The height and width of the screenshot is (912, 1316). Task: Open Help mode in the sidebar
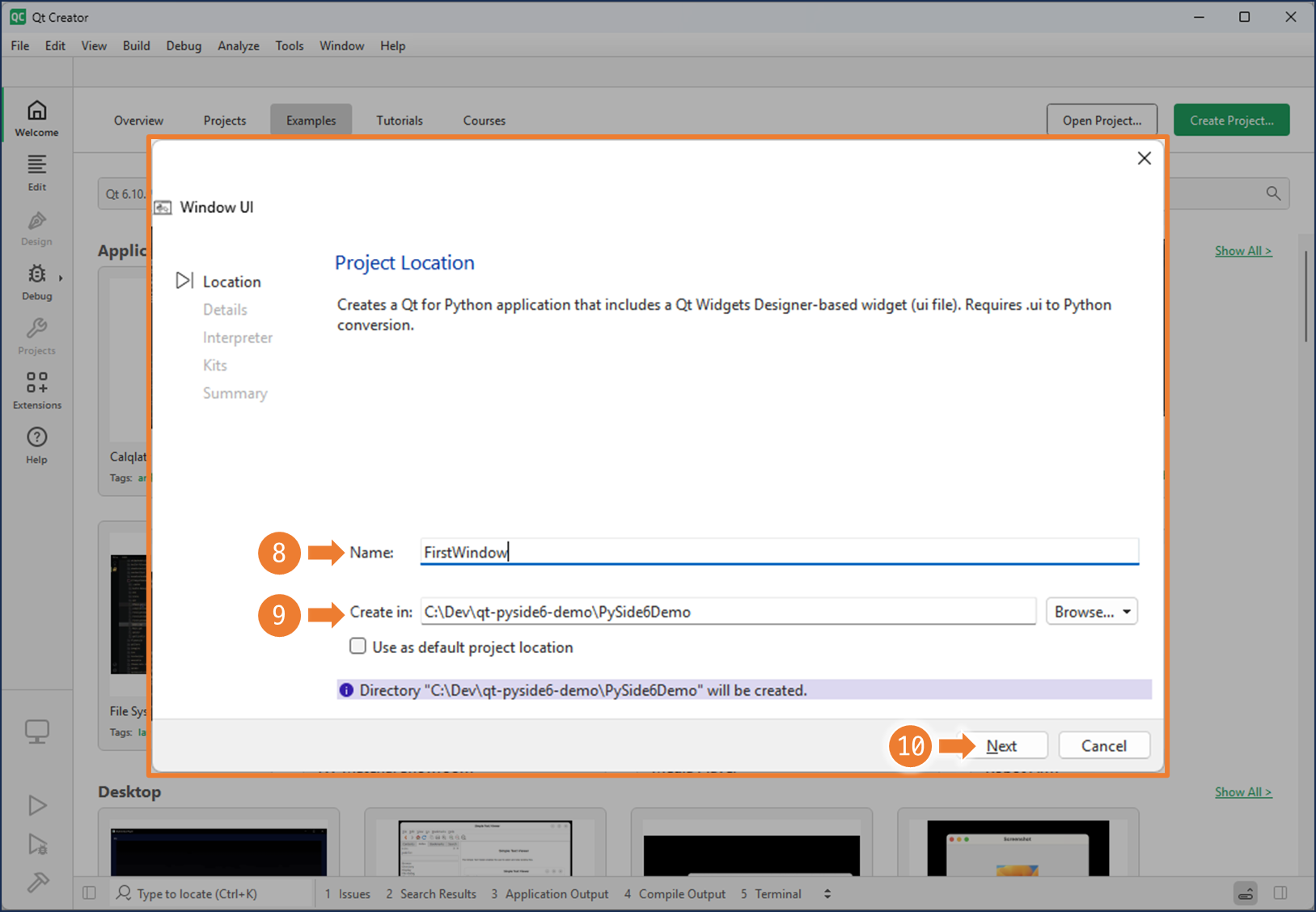pyautogui.click(x=36, y=446)
